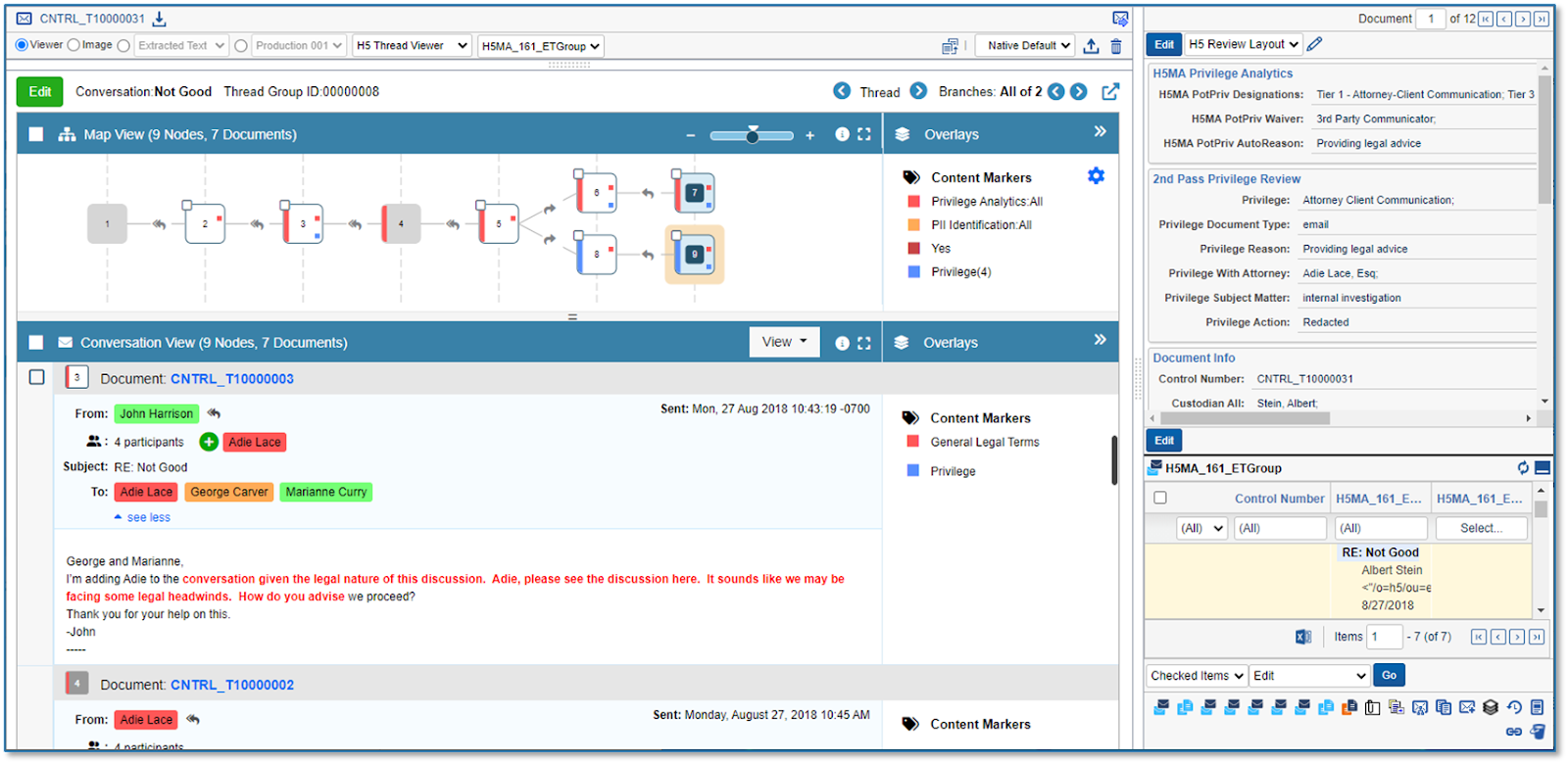Click the Select... filter button
This screenshot has height=764, width=1568.
(x=1482, y=528)
